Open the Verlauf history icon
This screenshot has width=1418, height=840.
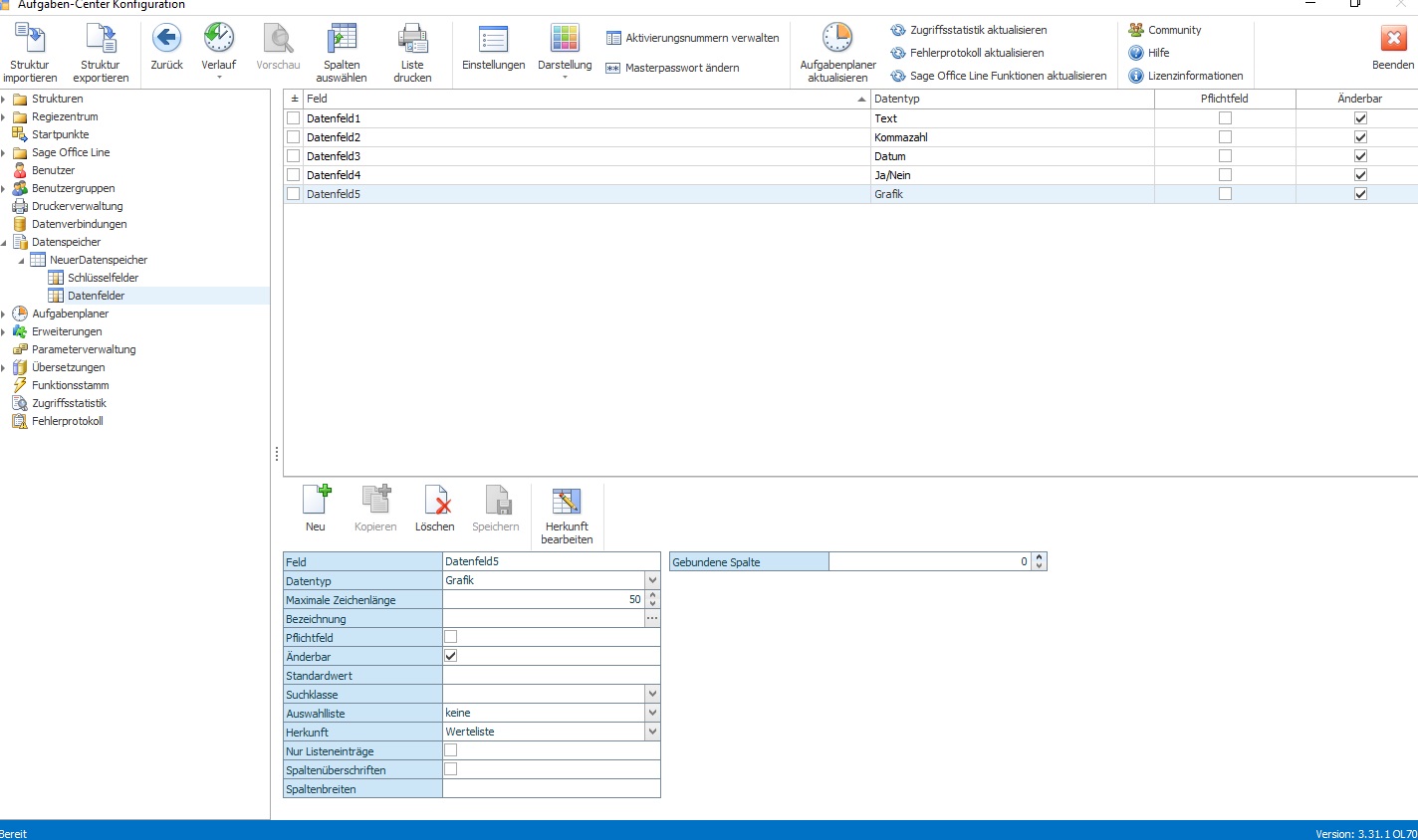[x=219, y=38]
